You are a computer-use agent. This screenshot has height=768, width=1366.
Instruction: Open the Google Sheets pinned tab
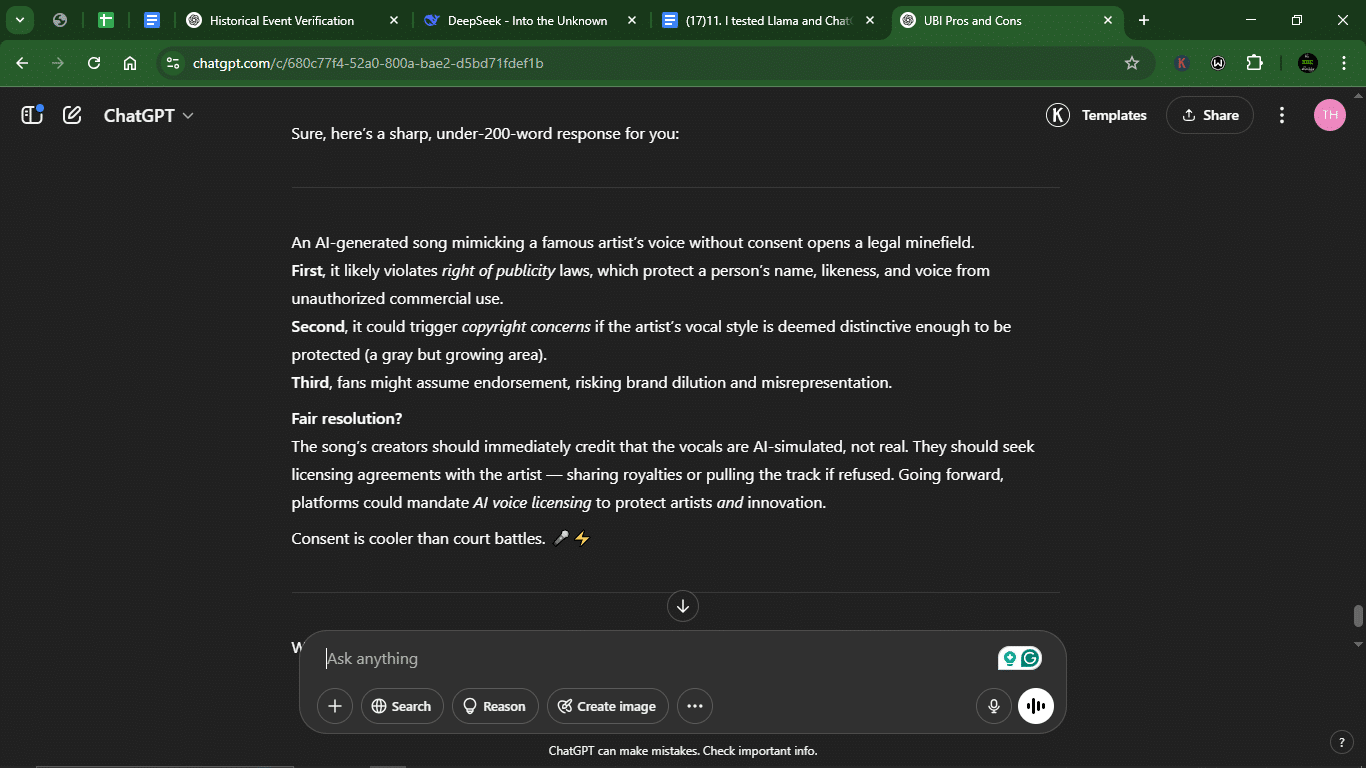click(x=105, y=20)
